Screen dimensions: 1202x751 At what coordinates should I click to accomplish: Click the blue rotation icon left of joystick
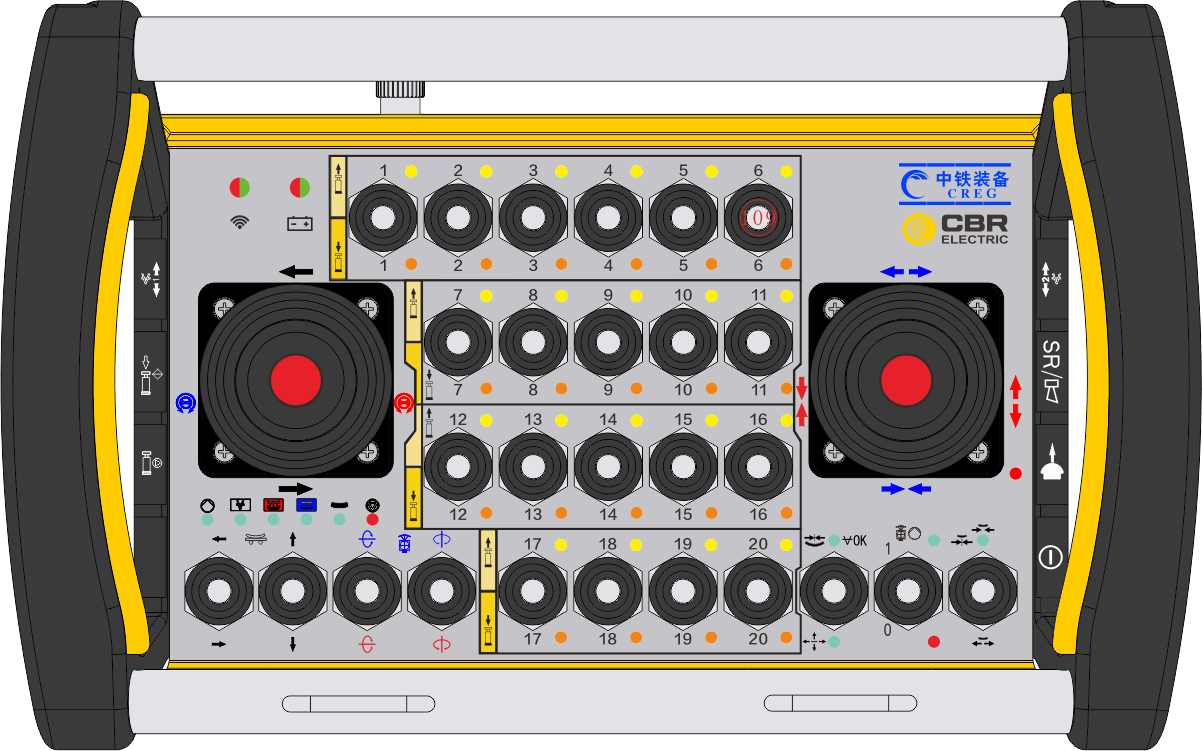[184, 402]
